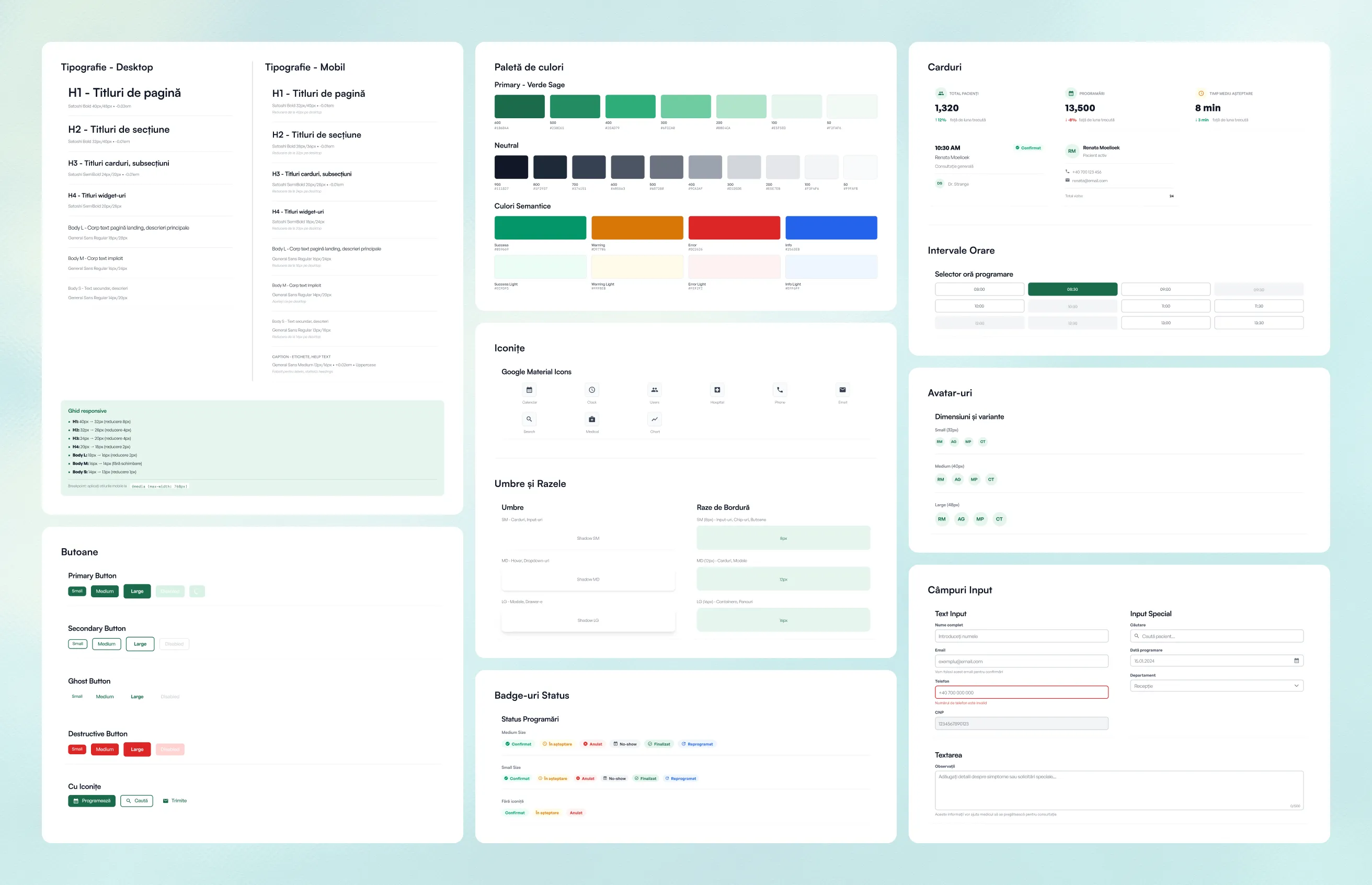This screenshot has width=1372, height=885.
Task: Click the Programează button
Action: pos(92,800)
